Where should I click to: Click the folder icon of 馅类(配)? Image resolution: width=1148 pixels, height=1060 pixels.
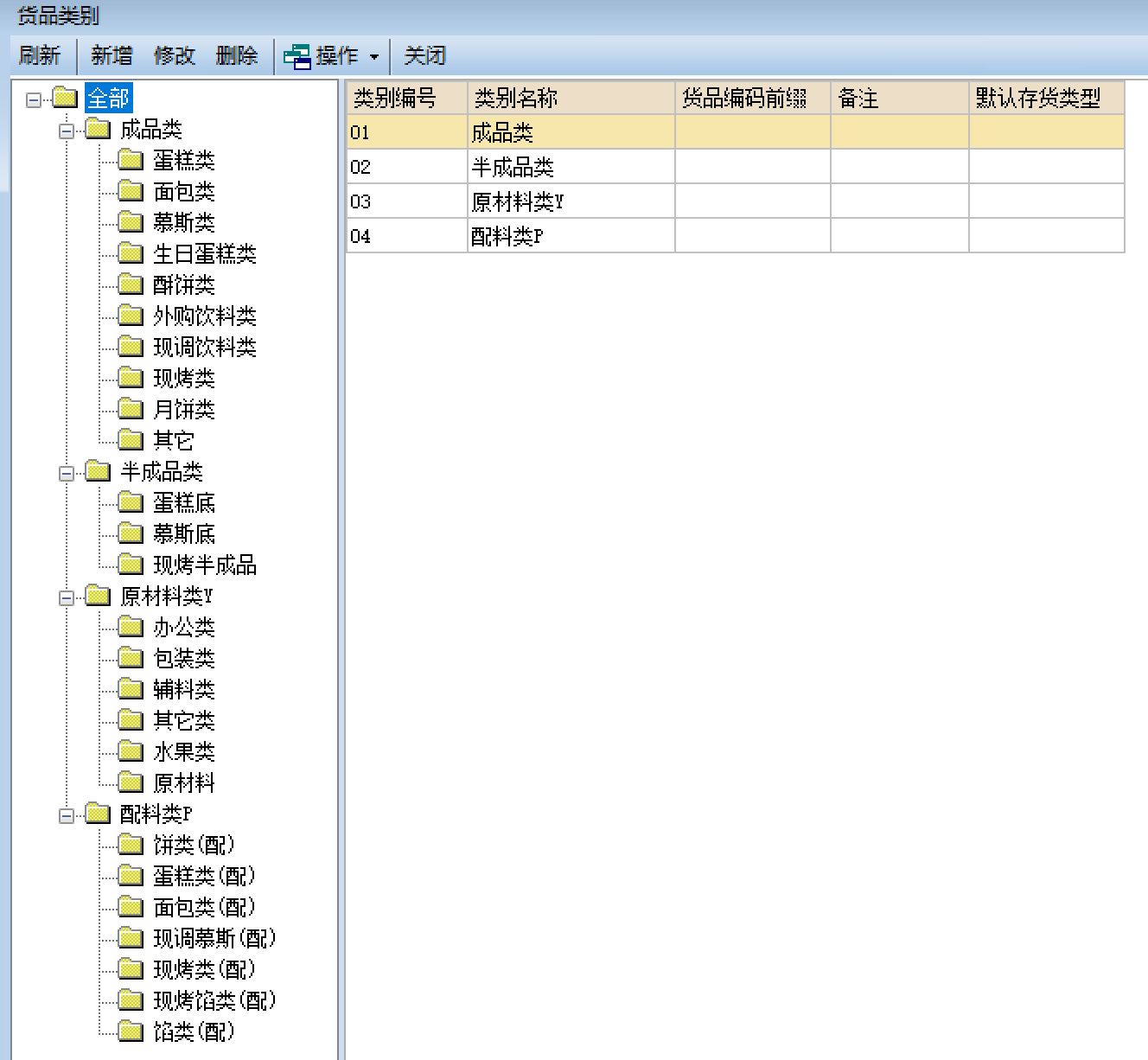click(x=131, y=1031)
